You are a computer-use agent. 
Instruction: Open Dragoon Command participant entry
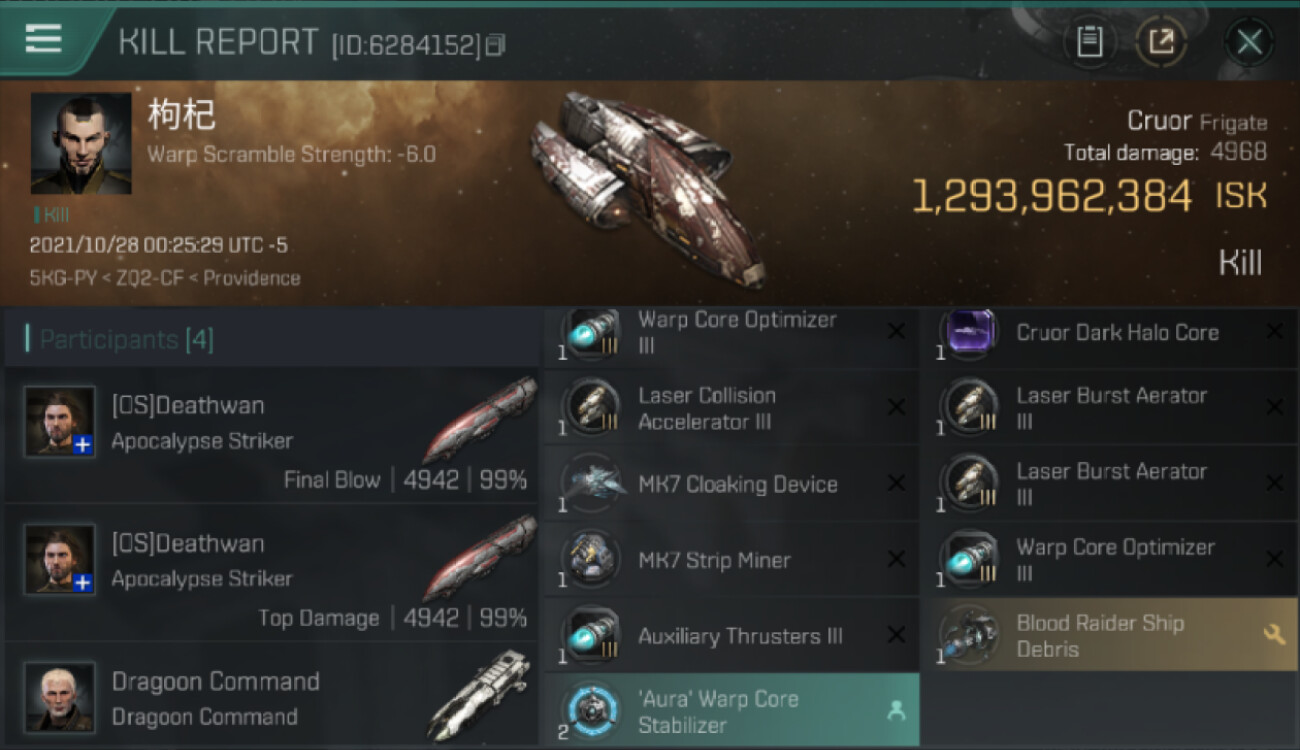pyautogui.click(x=272, y=696)
